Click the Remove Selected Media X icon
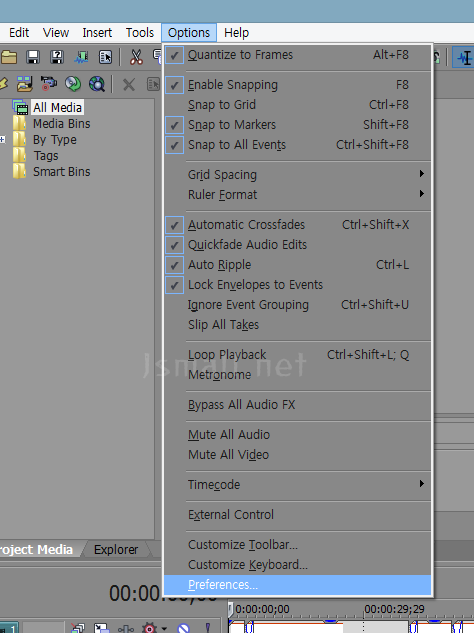This screenshot has width=474, height=633. pos(129,84)
